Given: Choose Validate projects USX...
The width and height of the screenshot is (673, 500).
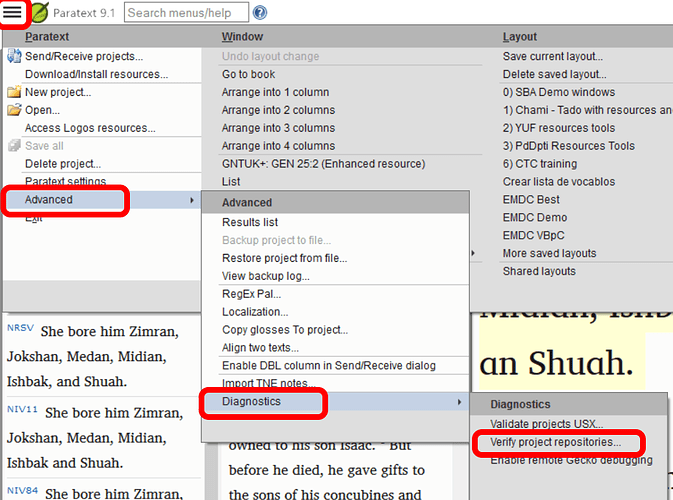Looking at the screenshot, I should [547, 424].
